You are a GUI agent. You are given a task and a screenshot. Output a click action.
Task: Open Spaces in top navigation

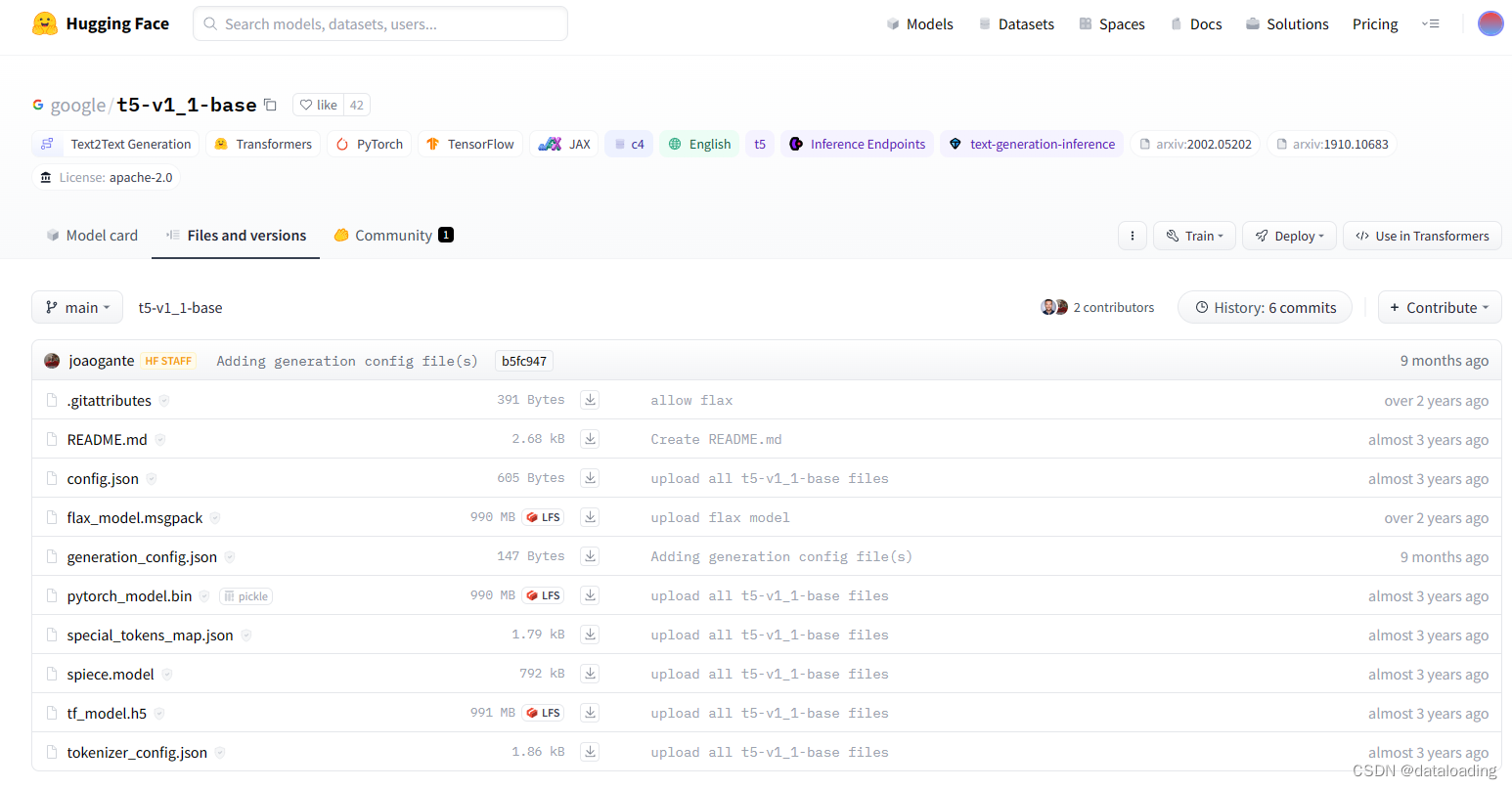point(1112,23)
